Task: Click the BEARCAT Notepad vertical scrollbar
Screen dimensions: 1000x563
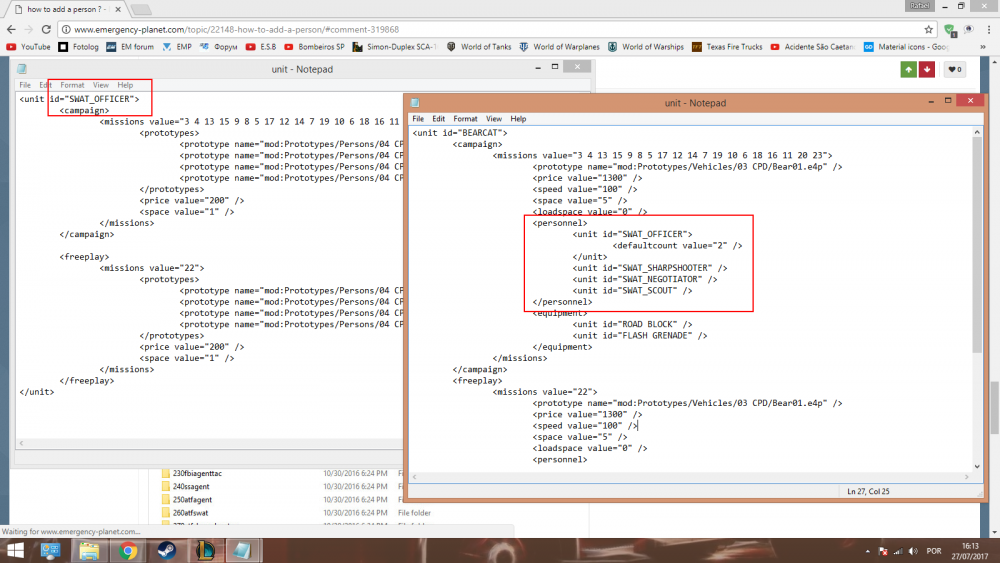Action: tap(976, 250)
